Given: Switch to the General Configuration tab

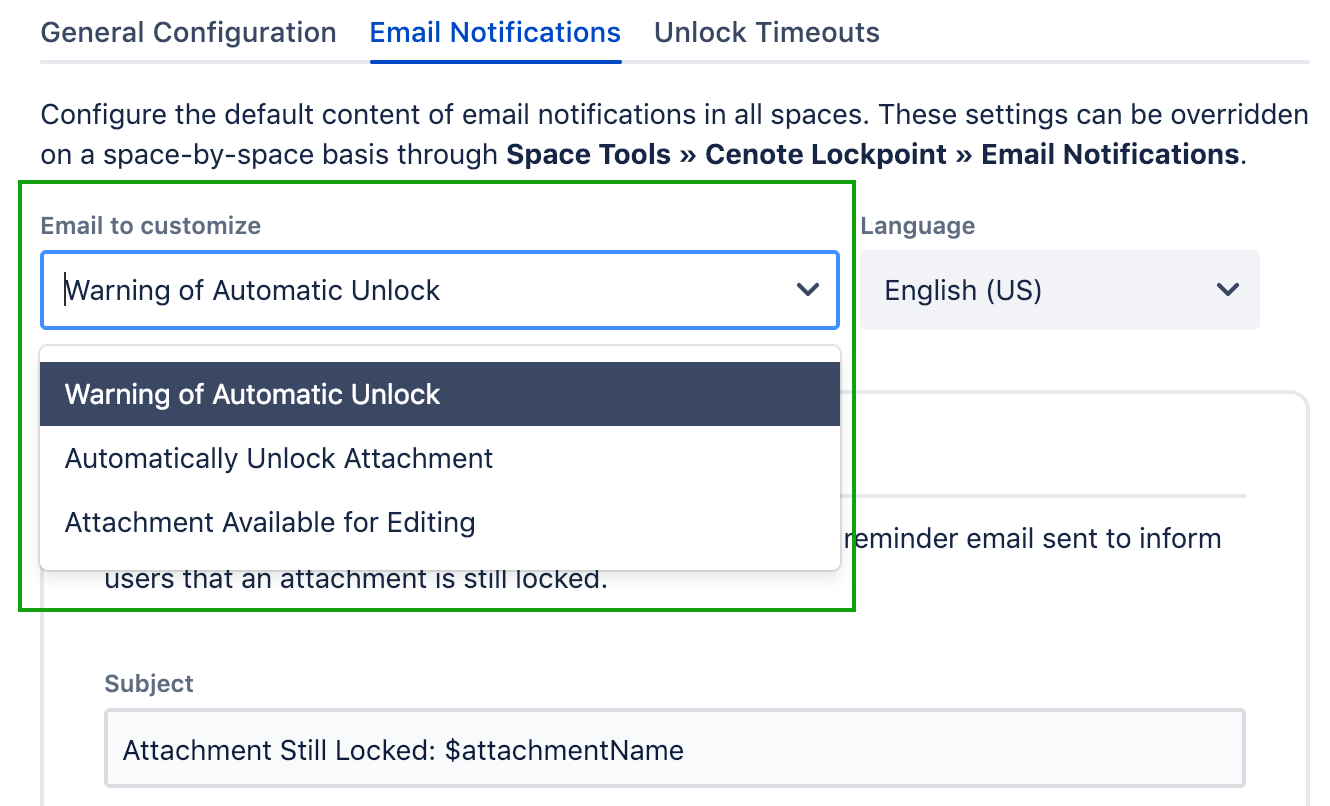Looking at the screenshot, I should point(188,33).
